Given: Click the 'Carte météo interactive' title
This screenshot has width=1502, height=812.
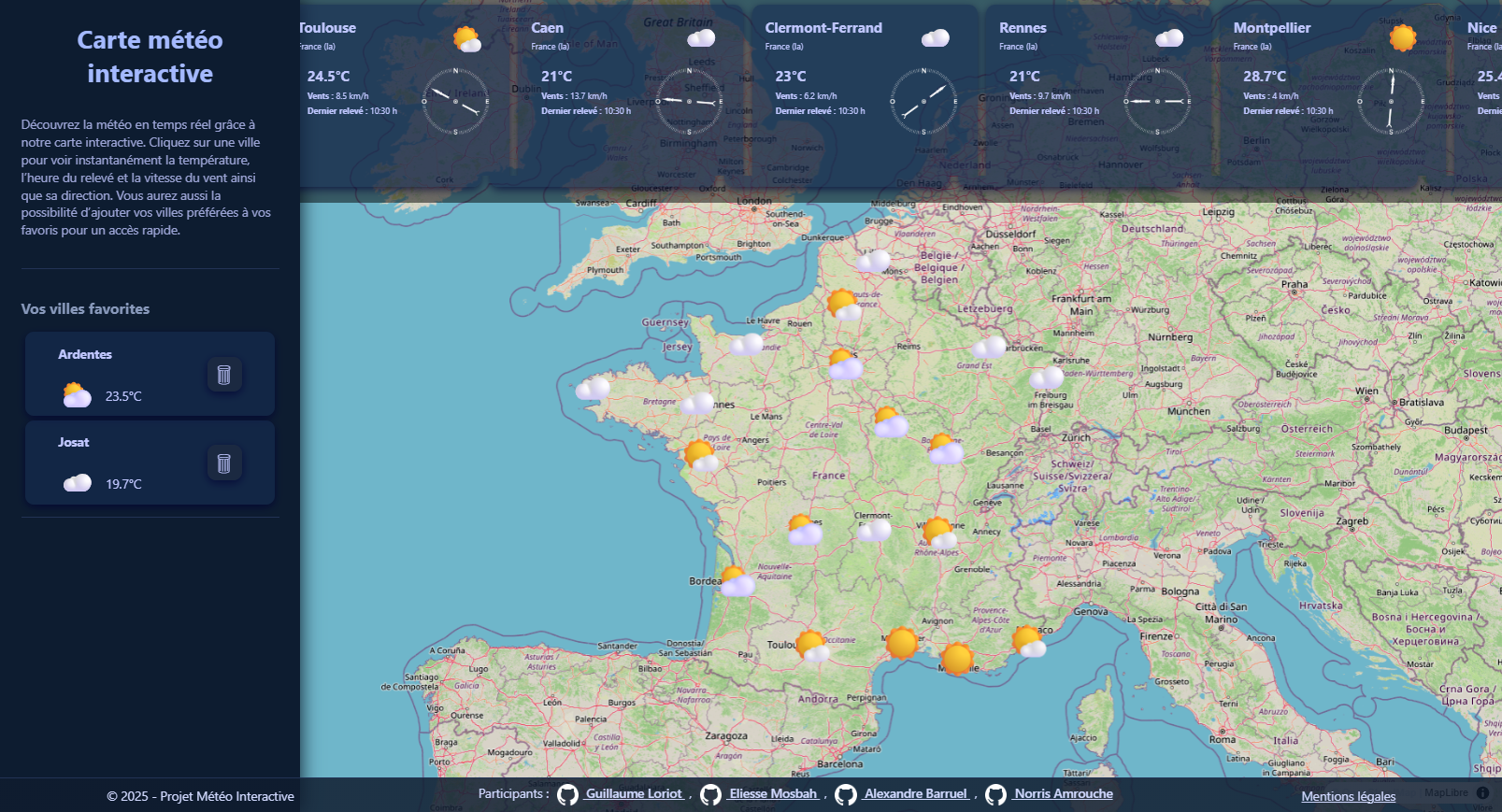Looking at the screenshot, I should tap(150, 57).
